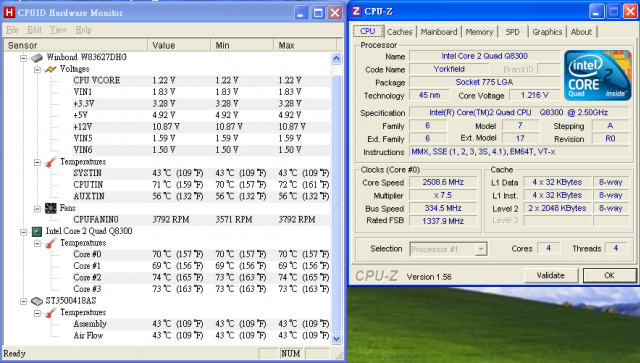Click the HWMonitor title bar app icon
640x363 pixels.
click(x=9, y=13)
